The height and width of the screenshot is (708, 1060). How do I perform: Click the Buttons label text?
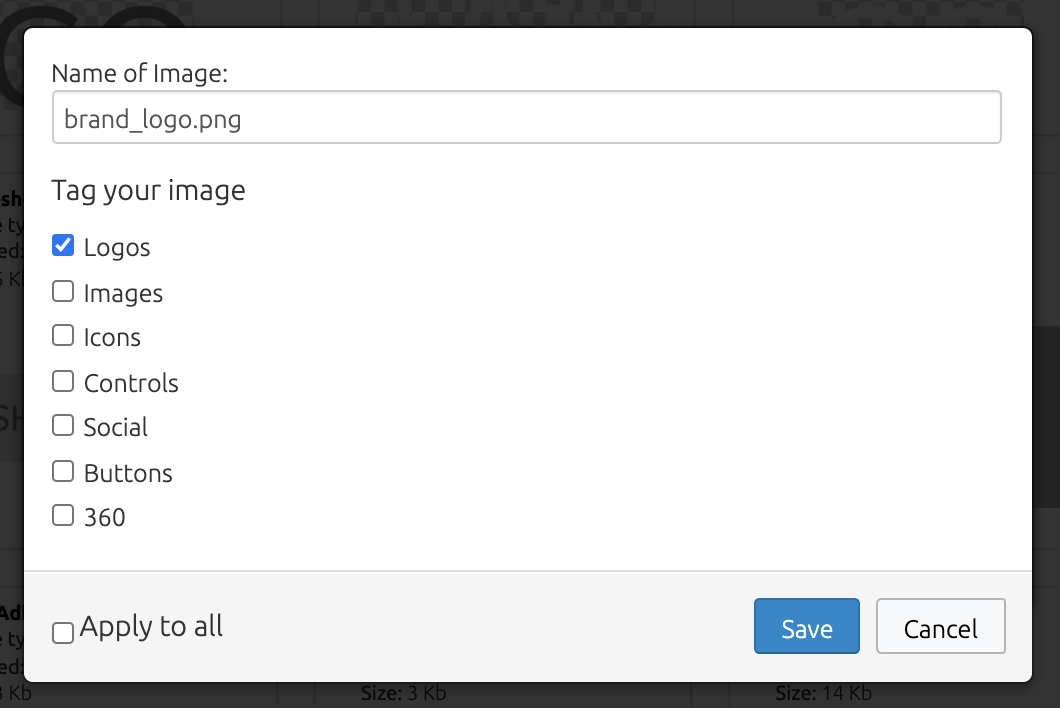[x=128, y=473]
